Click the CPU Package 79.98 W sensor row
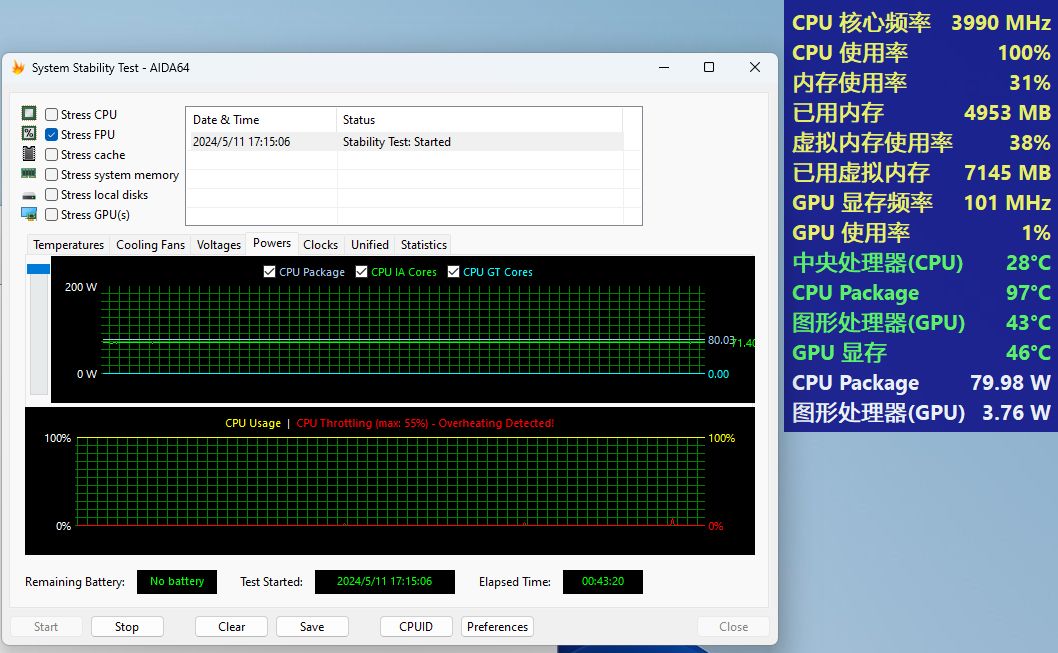 pos(921,382)
